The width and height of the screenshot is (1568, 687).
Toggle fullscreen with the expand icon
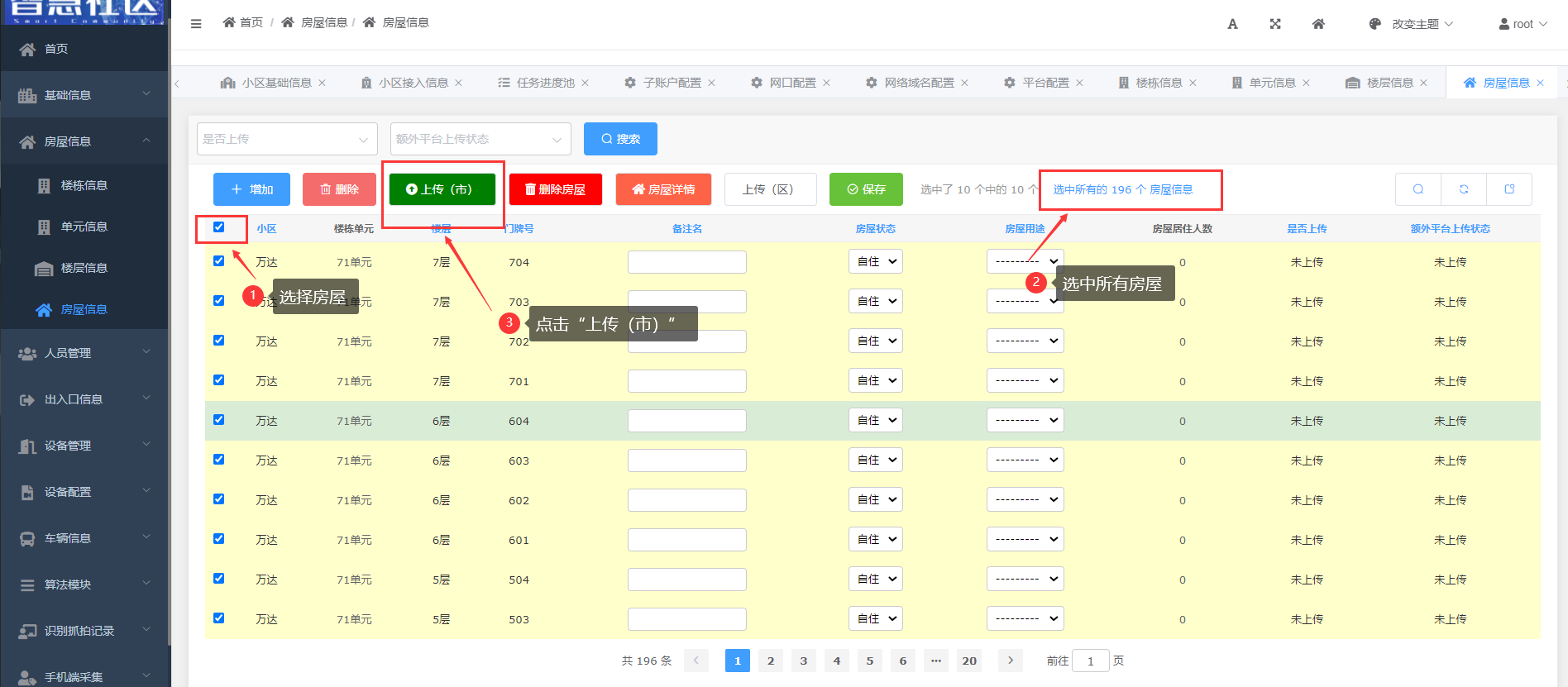[x=1275, y=24]
